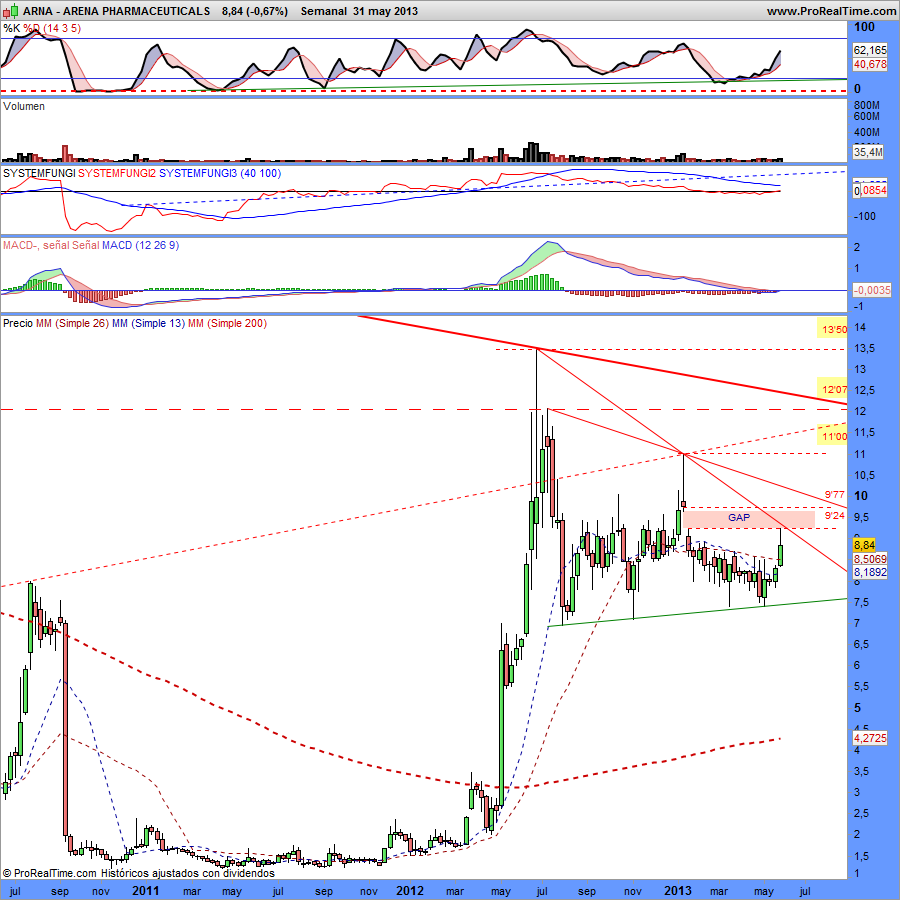Click the 9'24 resistance level label
The width and height of the screenshot is (900, 900).
[835, 515]
